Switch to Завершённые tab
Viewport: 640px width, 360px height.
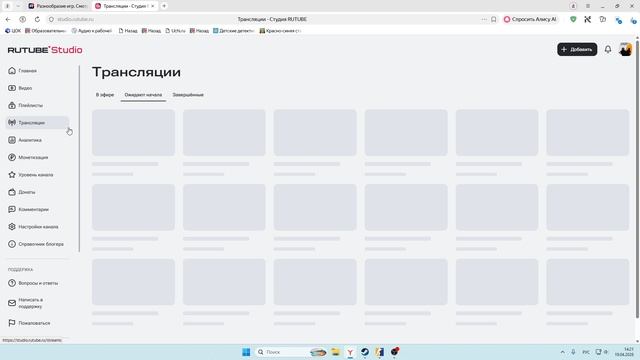pos(188,95)
